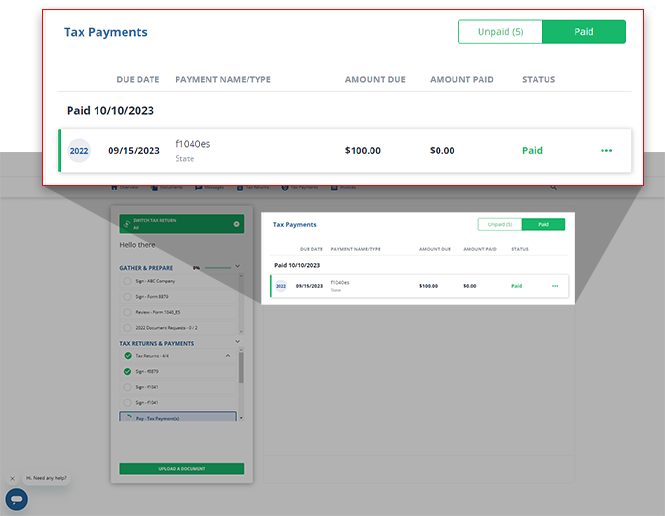This screenshot has width=665, height=516.
Task: Open the Pay - Tax Payment(s) task
Action: 178,416
